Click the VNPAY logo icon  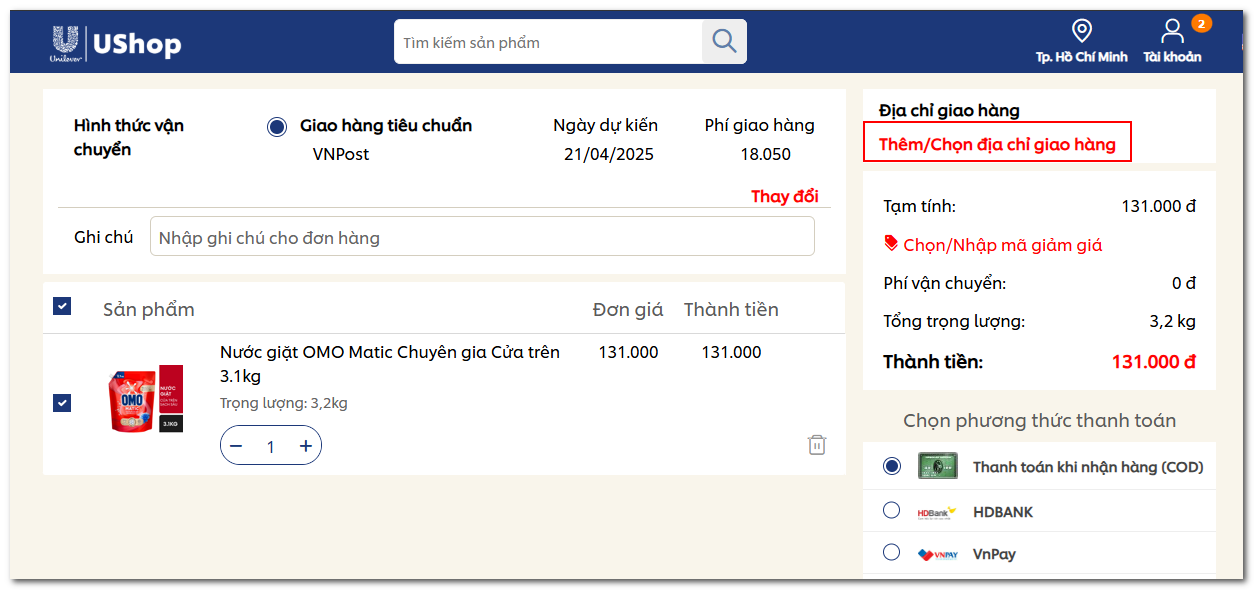938,554
